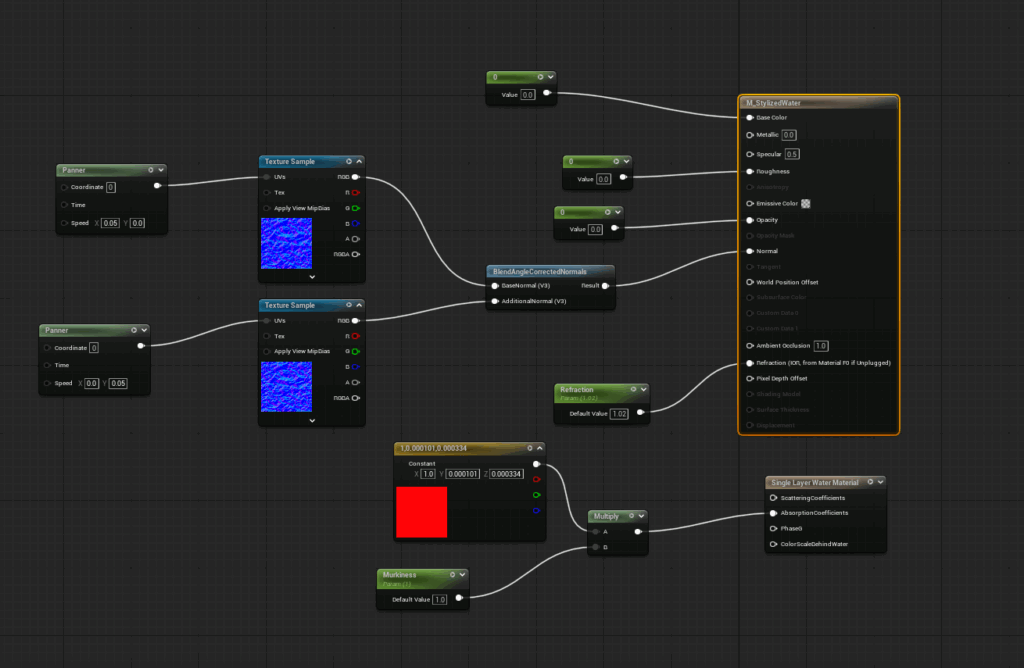Click the Result output pin of BlendAngleCorrectedNormals
This screenshot has height=668, width=1024.
coord(606,285)
